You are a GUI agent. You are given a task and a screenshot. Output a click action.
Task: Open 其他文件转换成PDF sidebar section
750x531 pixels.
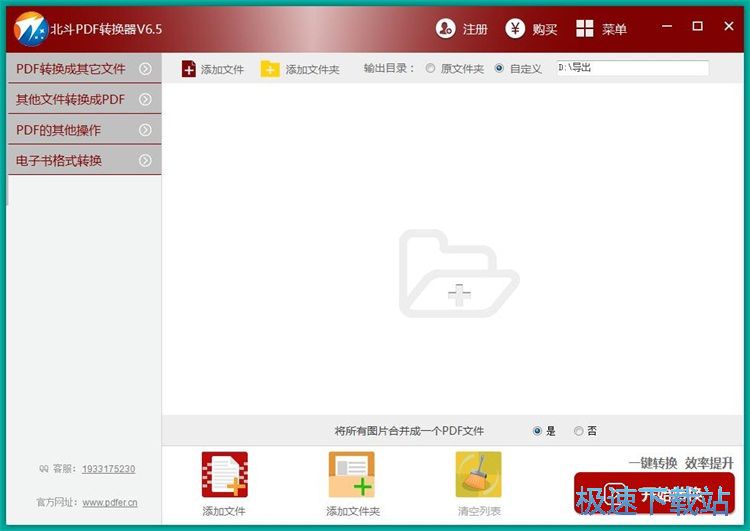(x=85, y=100)
